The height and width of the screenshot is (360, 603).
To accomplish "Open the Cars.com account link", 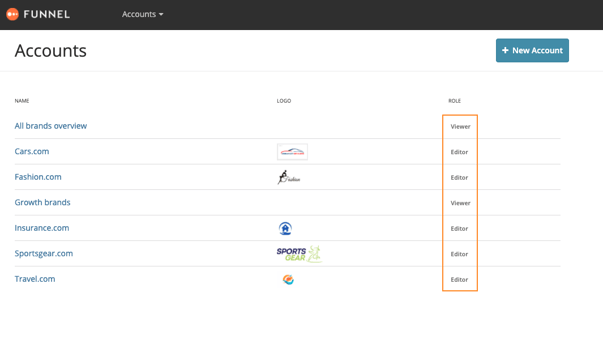I will click(32, 151).
